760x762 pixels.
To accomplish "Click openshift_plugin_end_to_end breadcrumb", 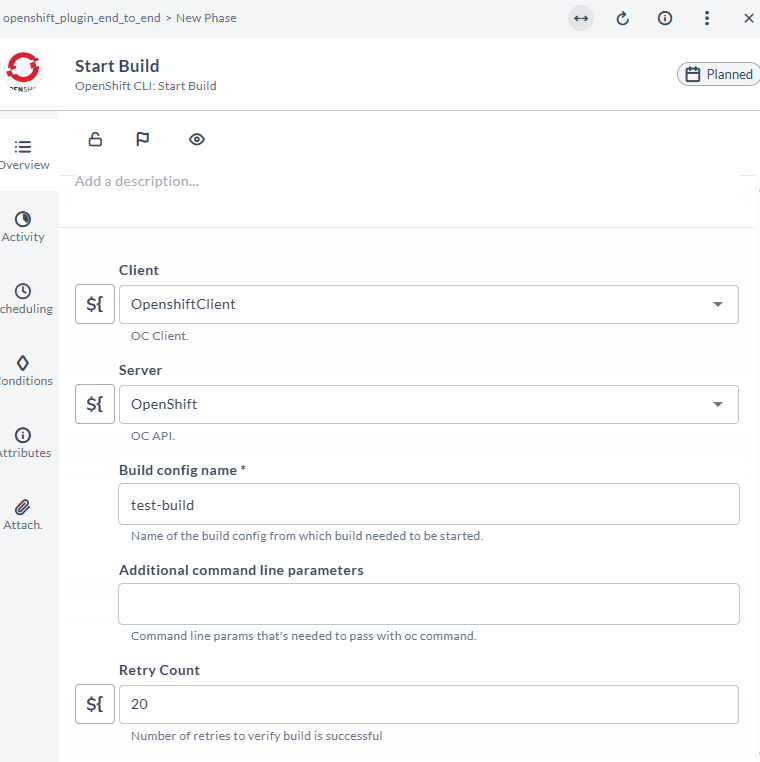I will [x=82, y=18].
